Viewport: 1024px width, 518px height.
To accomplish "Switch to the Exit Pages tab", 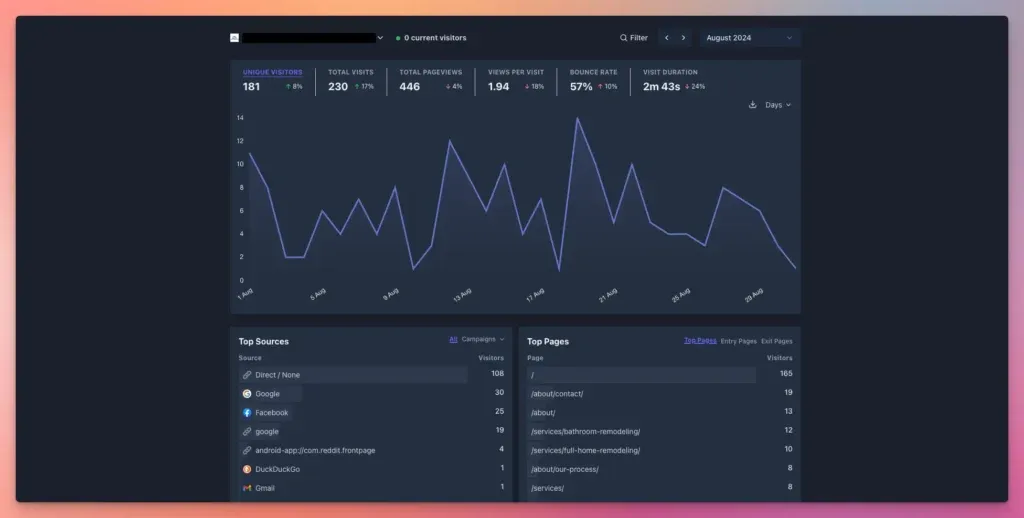I will tap(776, 341).
